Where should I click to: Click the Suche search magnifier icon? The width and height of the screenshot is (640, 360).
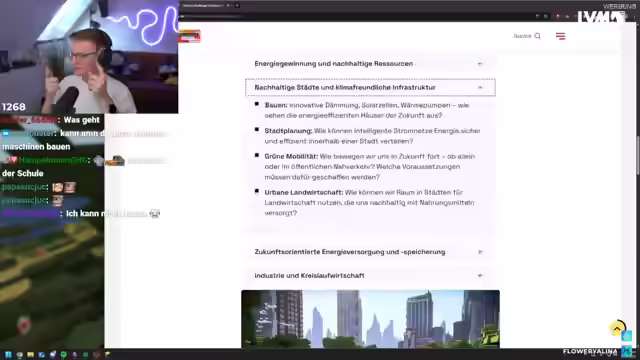[x=538, y=36]
